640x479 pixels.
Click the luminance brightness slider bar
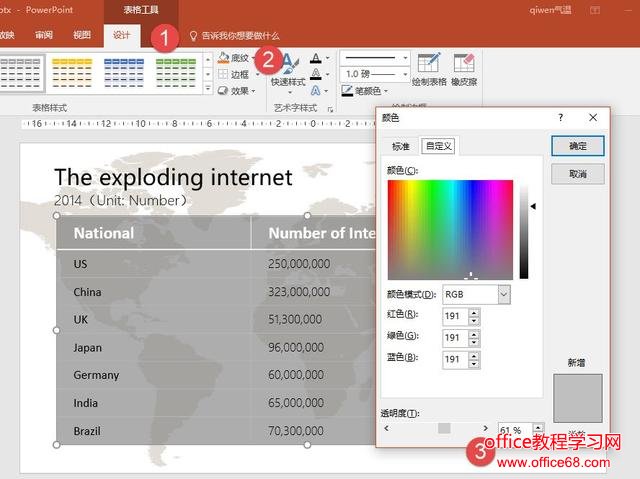524,231
